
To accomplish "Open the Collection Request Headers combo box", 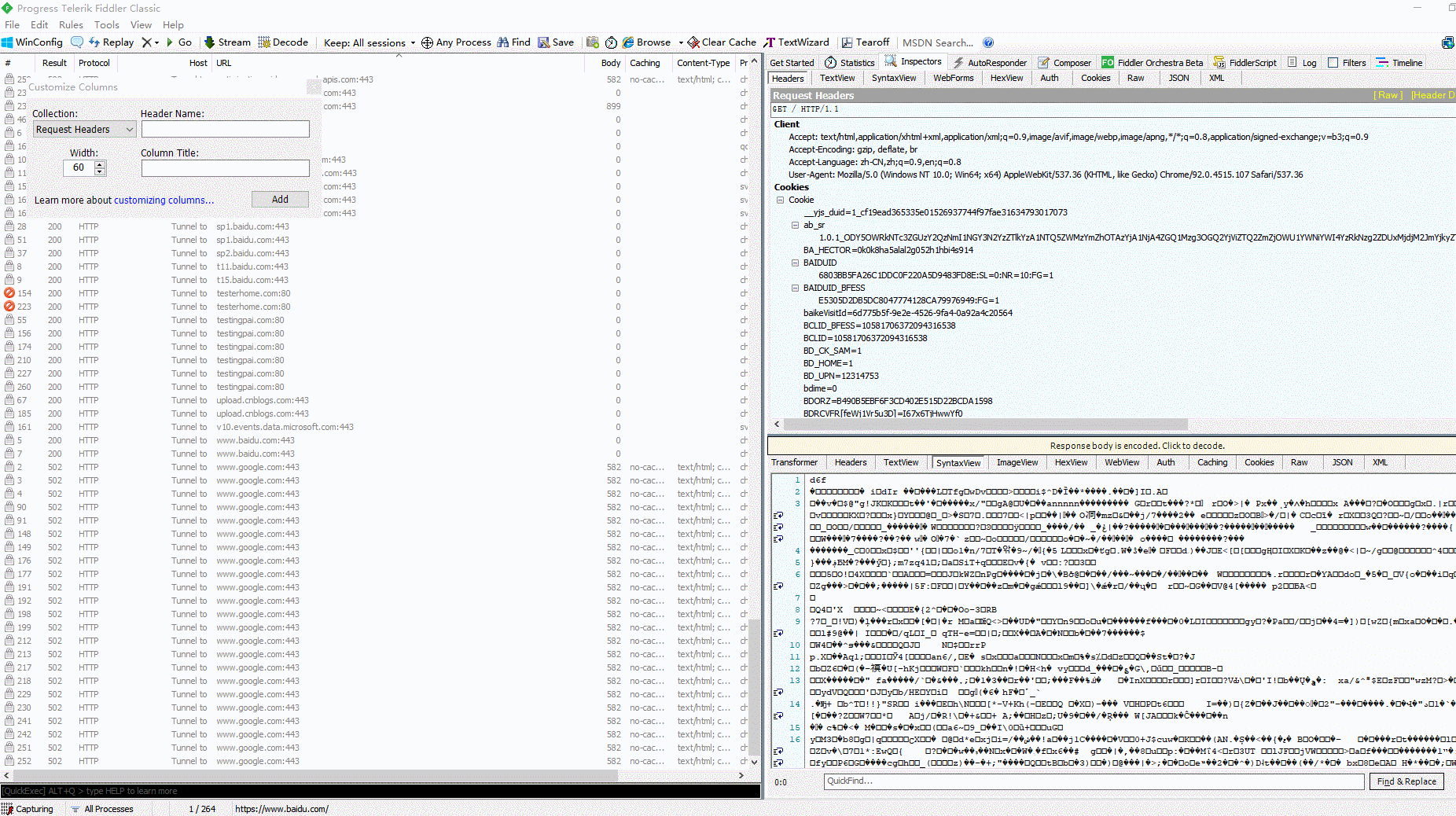I will click(x=85, y=130).
